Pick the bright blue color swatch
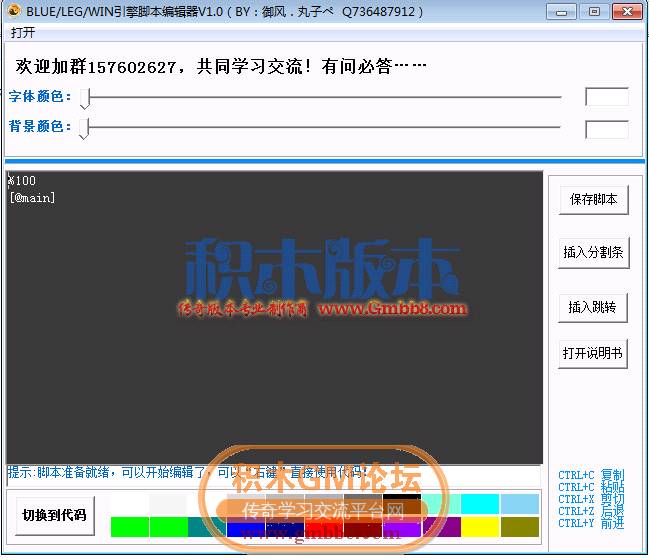Viewport: 649px width, 560px height. click(246, 526)
